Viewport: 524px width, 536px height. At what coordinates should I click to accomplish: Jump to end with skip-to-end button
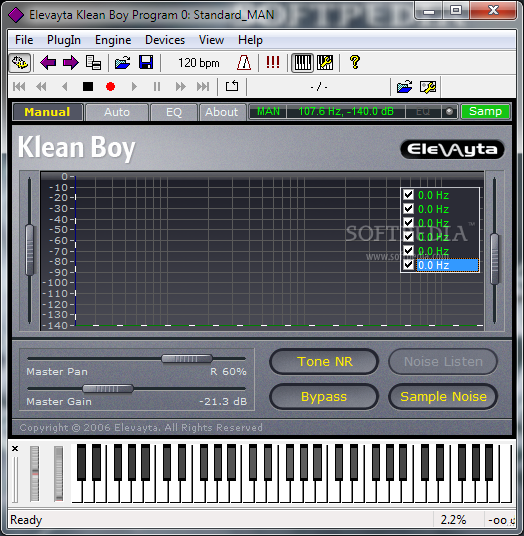(x=203, y=87)
